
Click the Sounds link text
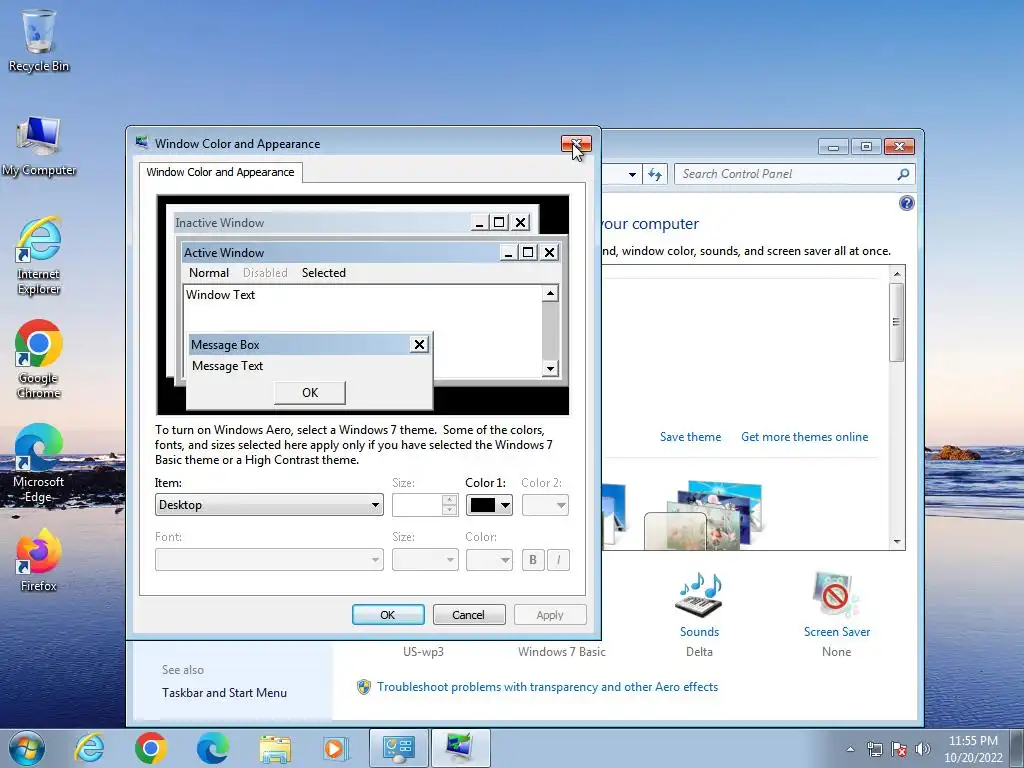699,632
